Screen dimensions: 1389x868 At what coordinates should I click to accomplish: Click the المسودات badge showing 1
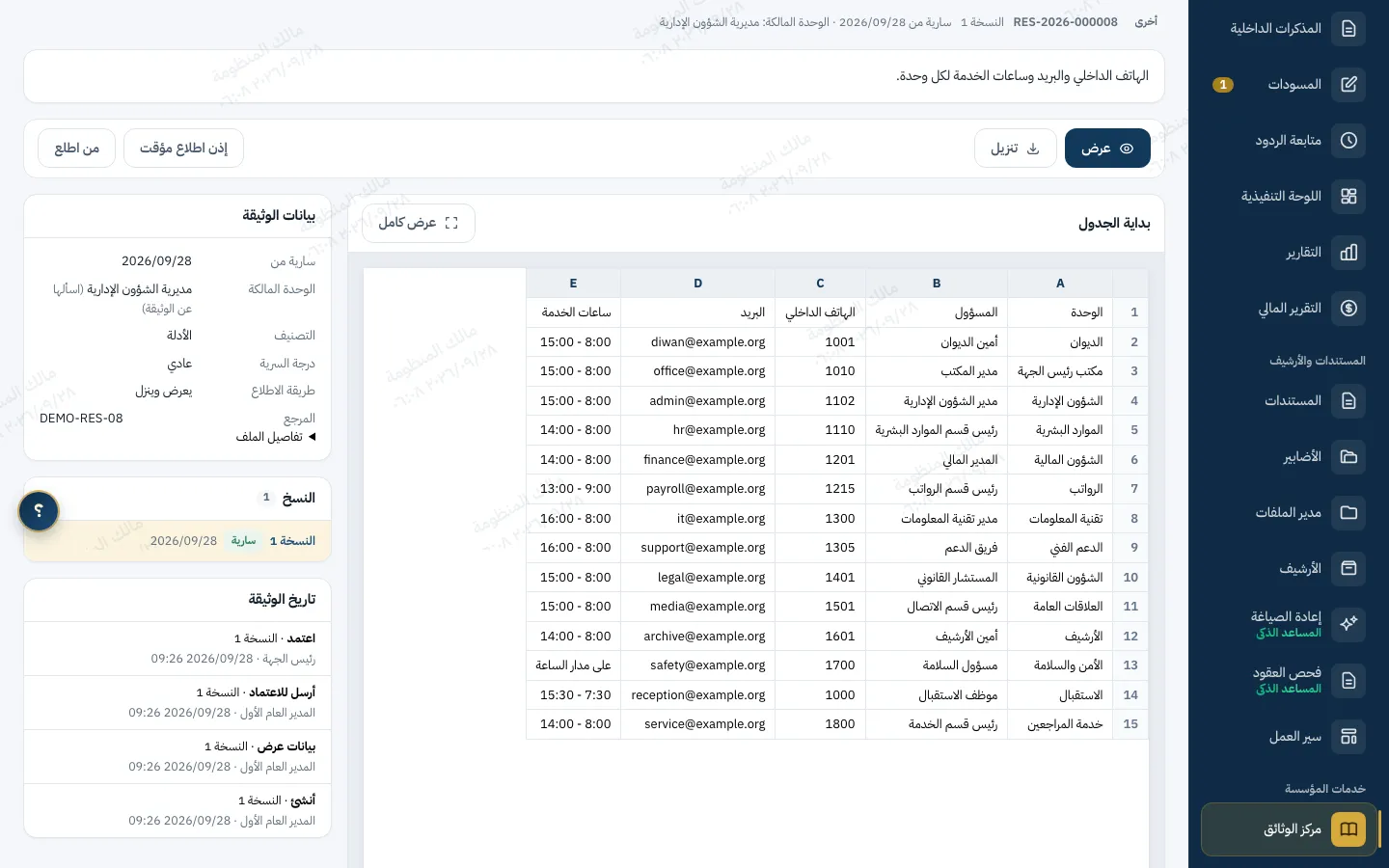(1223, 85)
